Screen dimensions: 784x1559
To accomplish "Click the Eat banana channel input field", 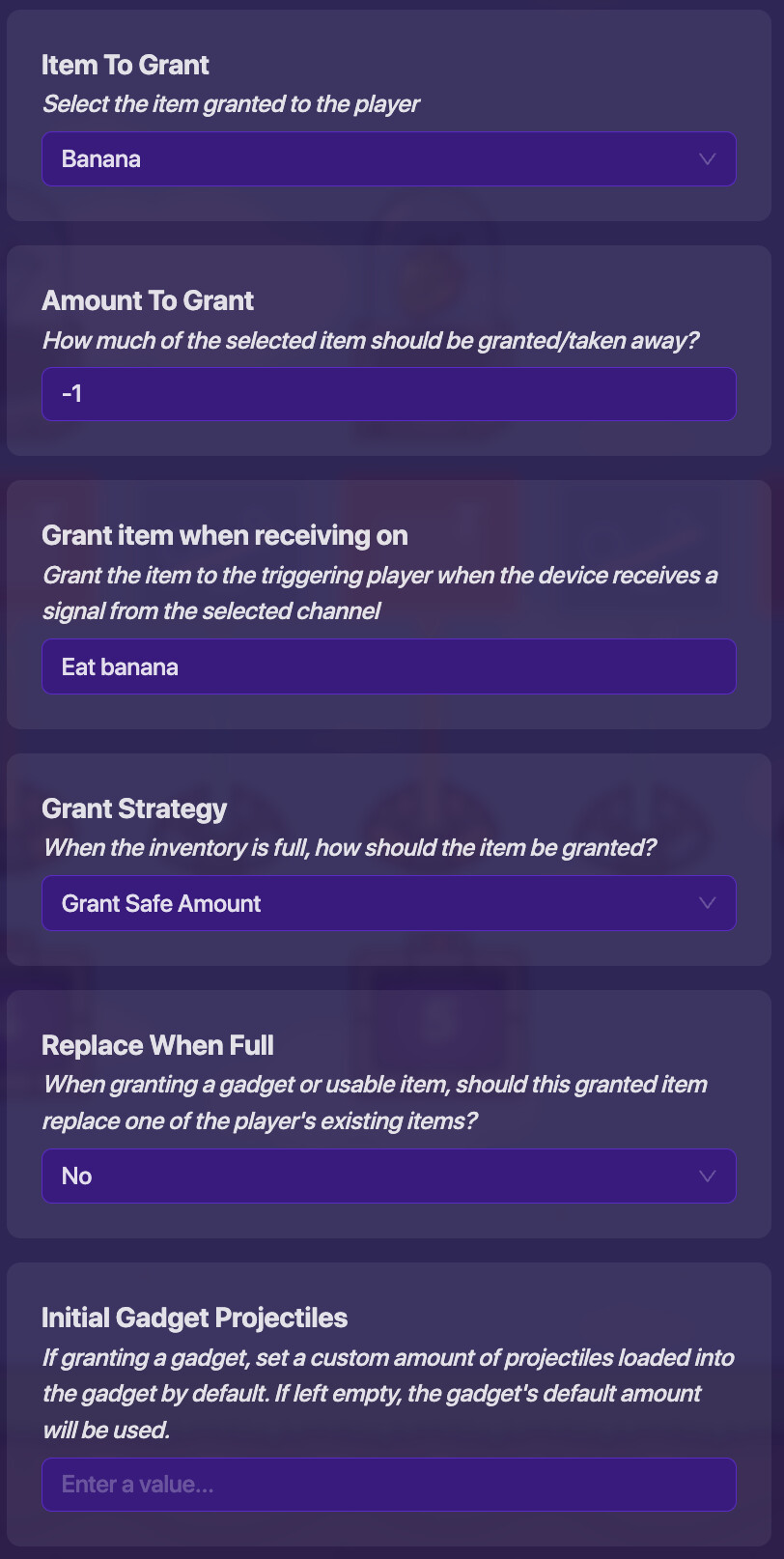I will 388,666.
